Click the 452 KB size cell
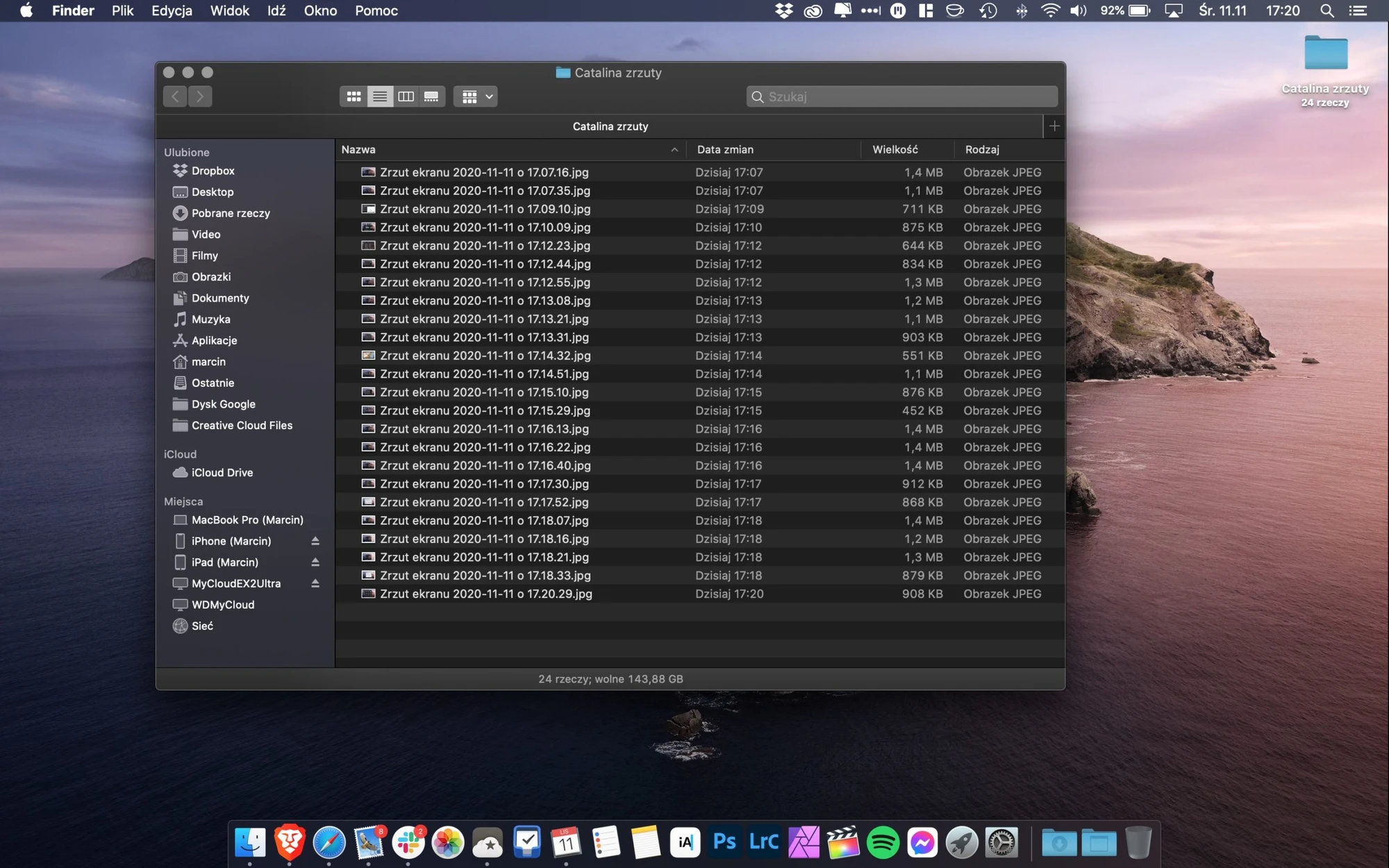Screen dimensions: 1389x868 click(x=922, y=410)
